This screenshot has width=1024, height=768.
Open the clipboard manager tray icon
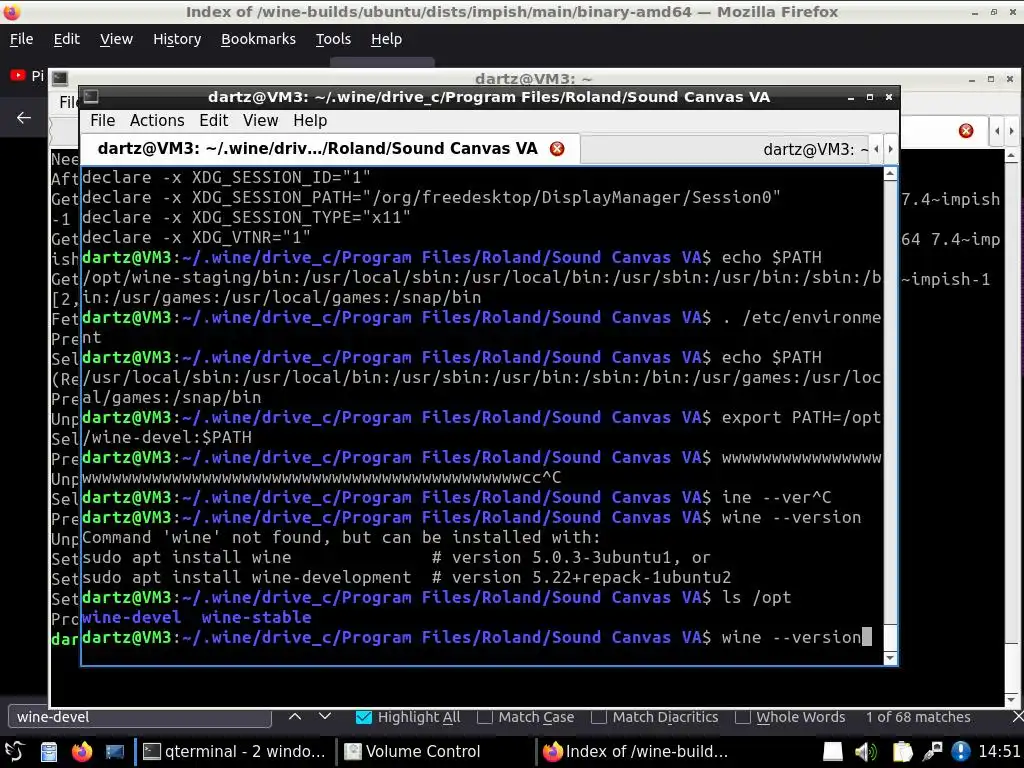tap(902, 752)
